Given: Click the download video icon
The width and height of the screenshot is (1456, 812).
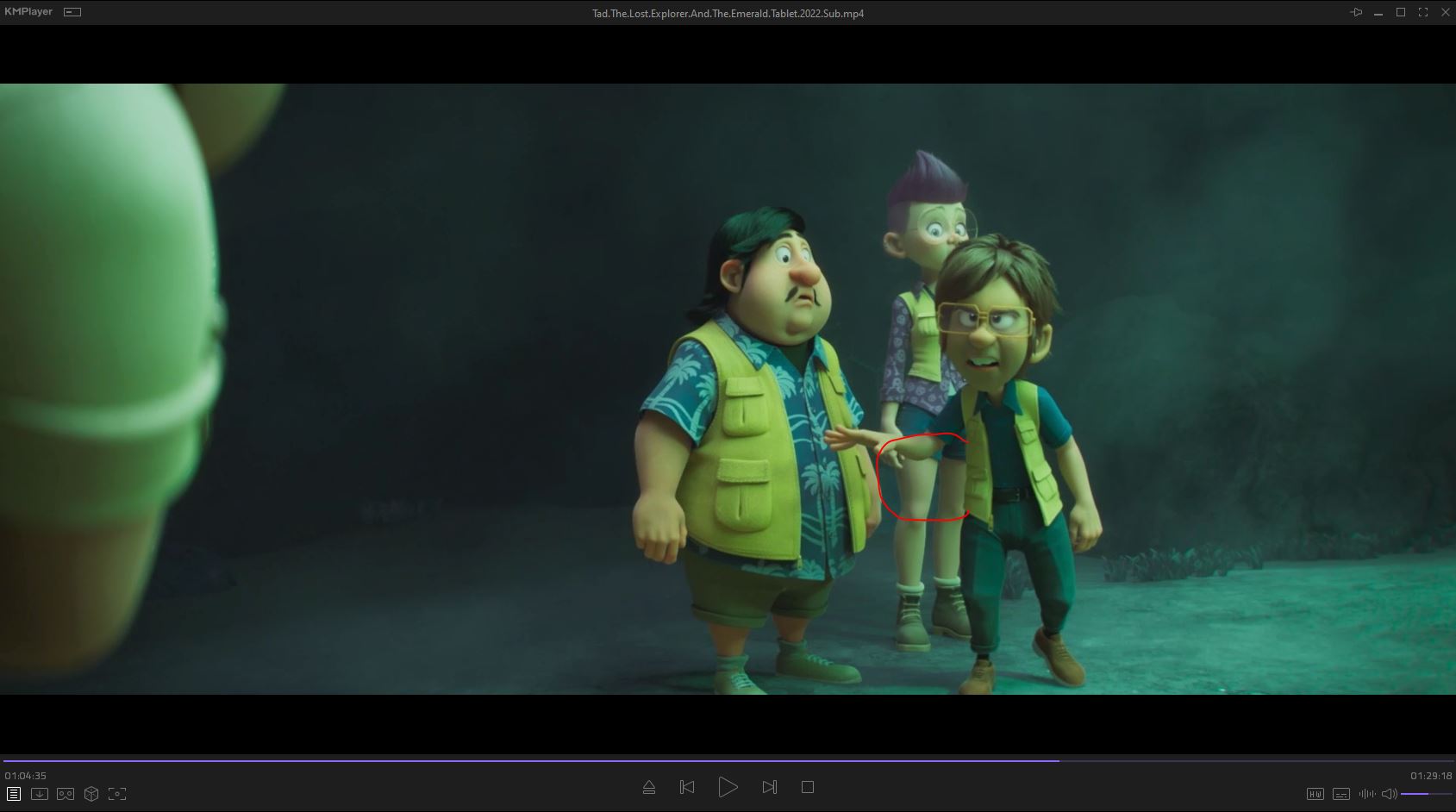Looking at the screenshot, I should click(40, 794).
